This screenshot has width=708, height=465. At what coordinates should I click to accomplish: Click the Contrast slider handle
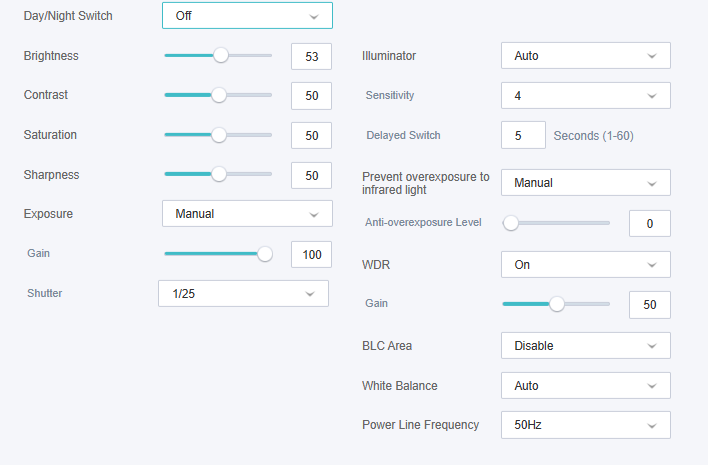coord(218,95)
